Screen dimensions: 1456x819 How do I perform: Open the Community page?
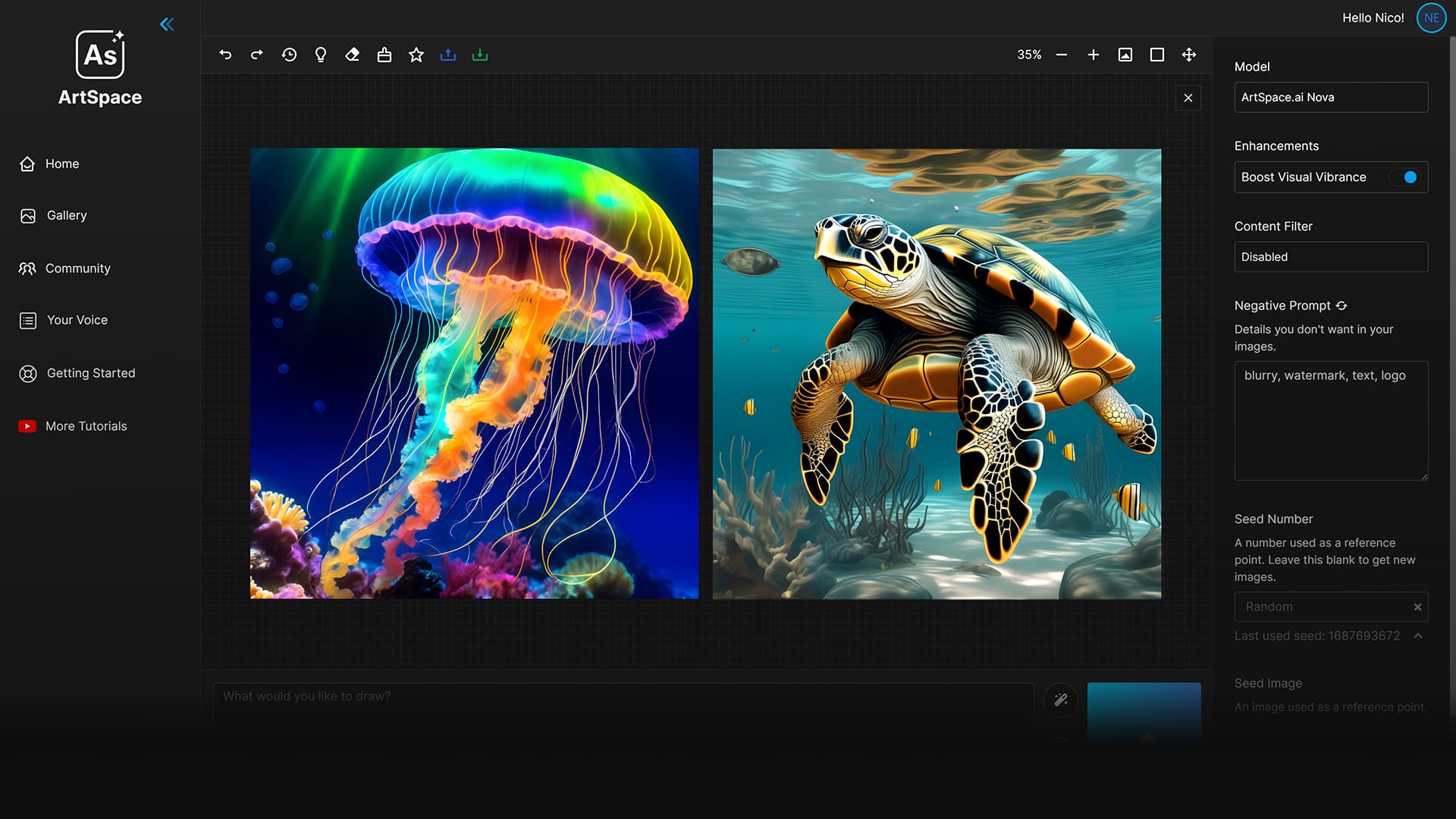(x=78, y=268)
